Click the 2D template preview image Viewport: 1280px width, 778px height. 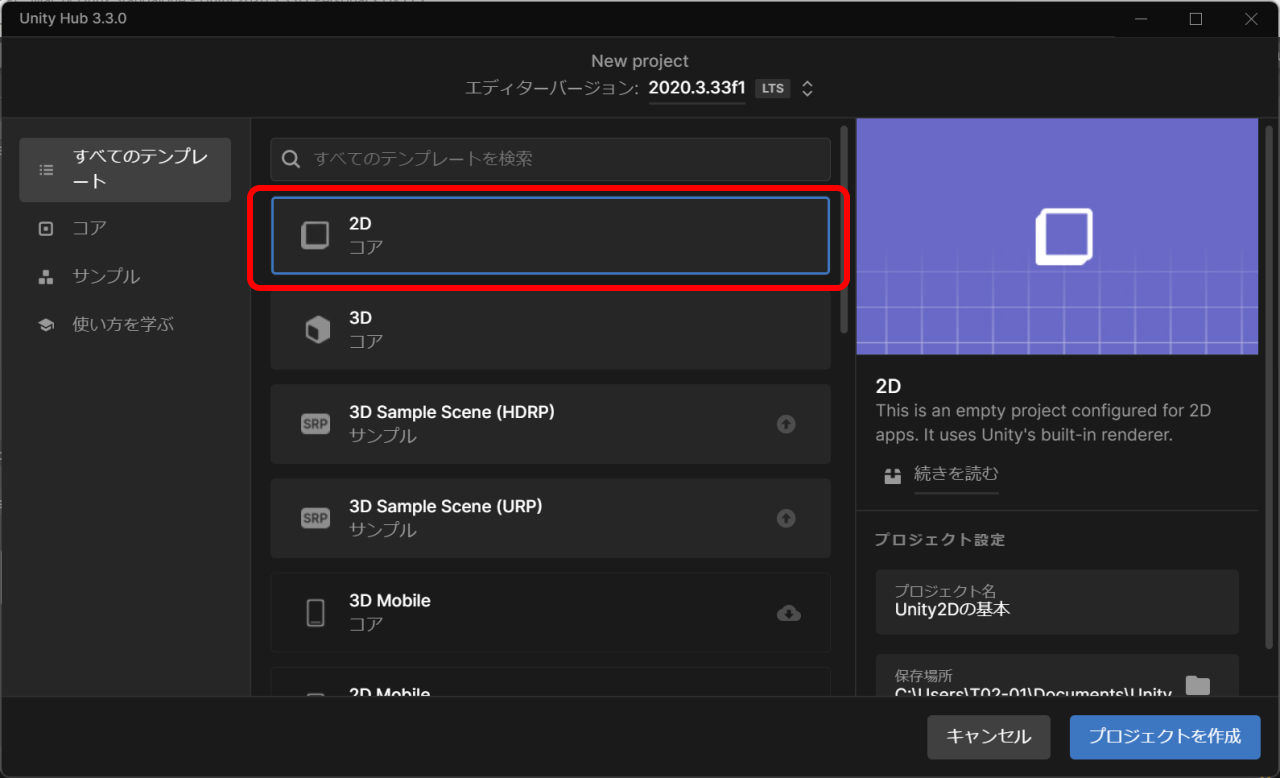[x=1057, y=236]
